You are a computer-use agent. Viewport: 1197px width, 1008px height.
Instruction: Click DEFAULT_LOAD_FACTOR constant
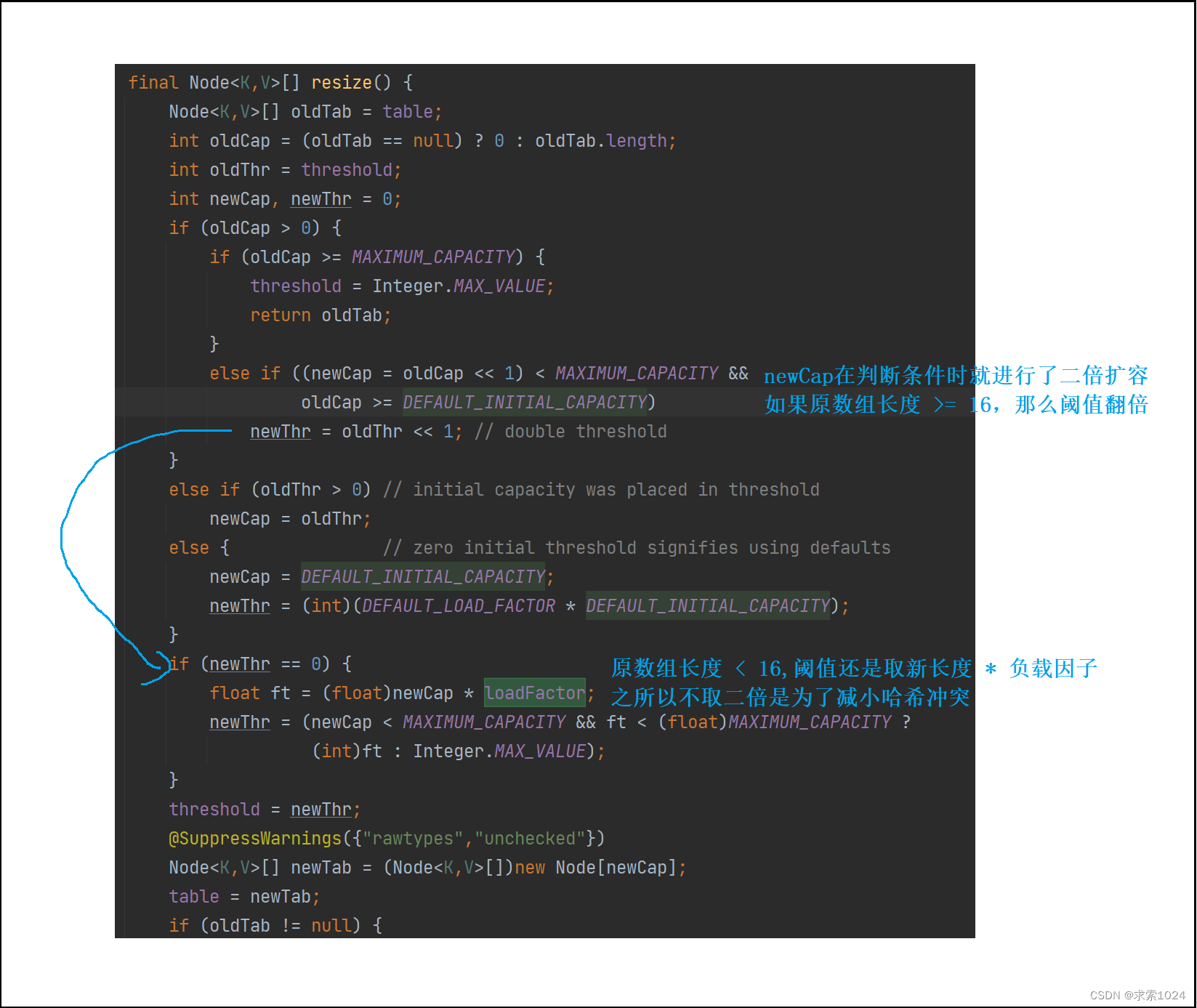459,606
